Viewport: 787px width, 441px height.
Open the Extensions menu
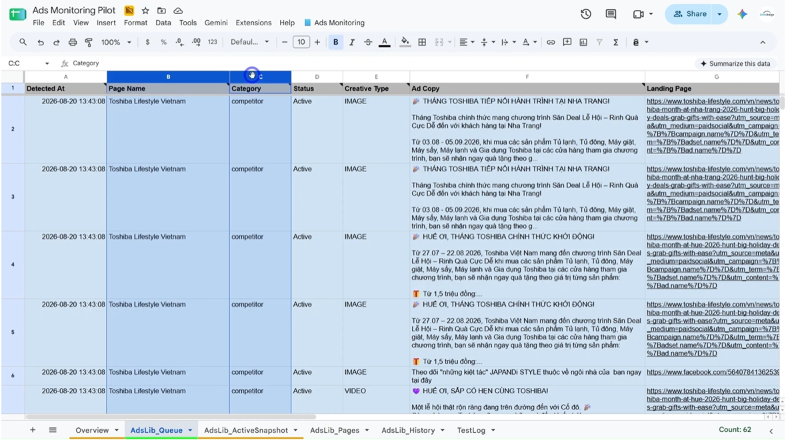pos(253,23)
